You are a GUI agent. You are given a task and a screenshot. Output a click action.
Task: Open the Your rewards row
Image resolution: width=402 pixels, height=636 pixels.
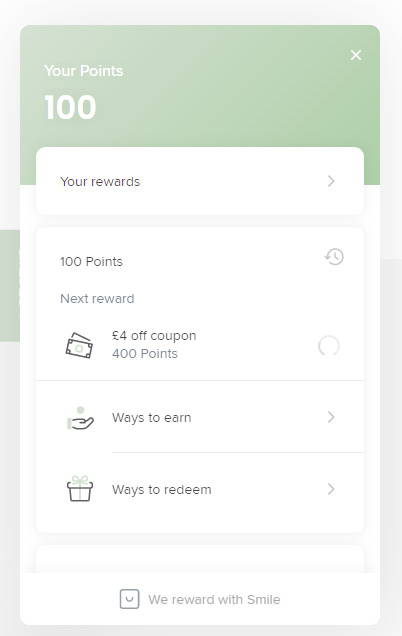pos(200,181)
